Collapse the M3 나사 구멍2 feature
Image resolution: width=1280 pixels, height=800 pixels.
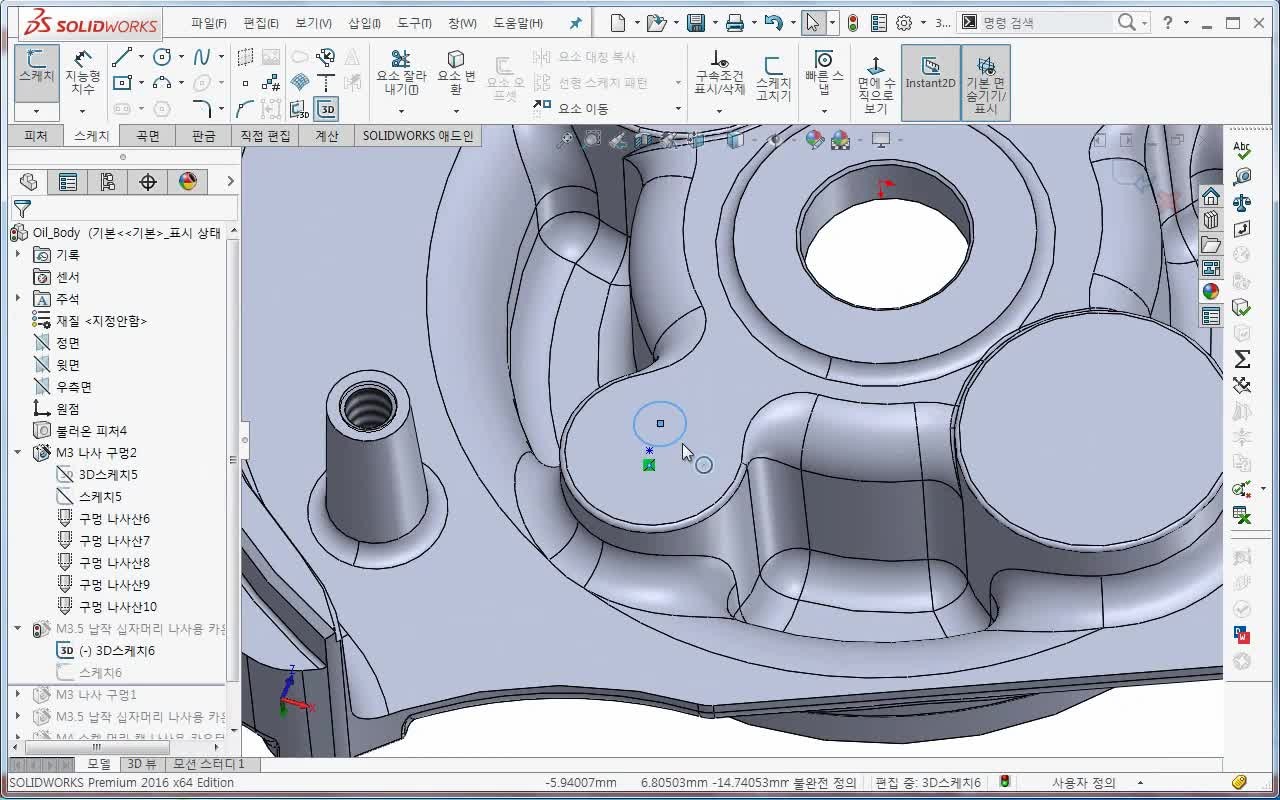coord(17,453)
